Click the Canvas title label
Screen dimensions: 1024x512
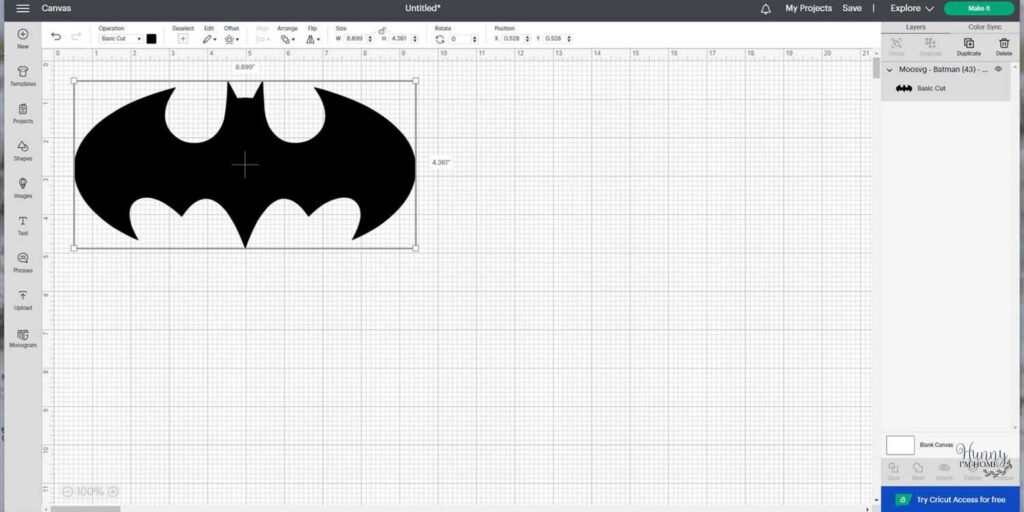(x=56, y=8)
